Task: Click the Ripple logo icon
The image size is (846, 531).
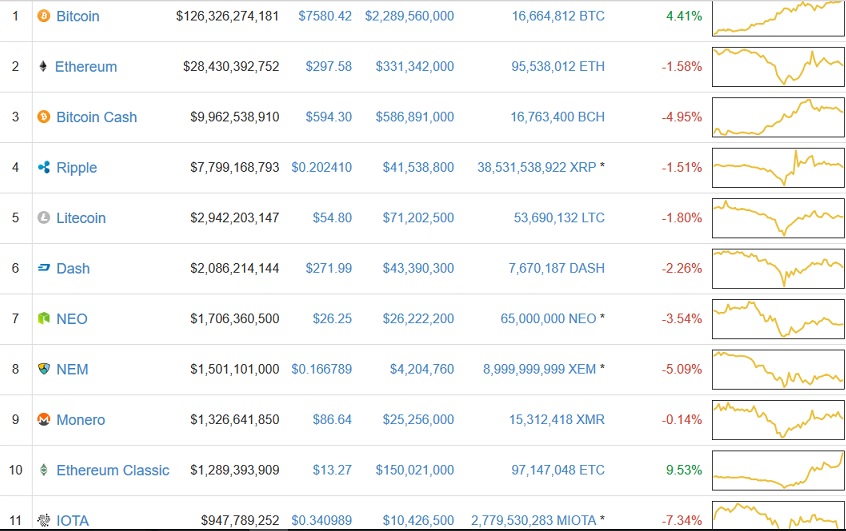Action: (x=43, y=168)
